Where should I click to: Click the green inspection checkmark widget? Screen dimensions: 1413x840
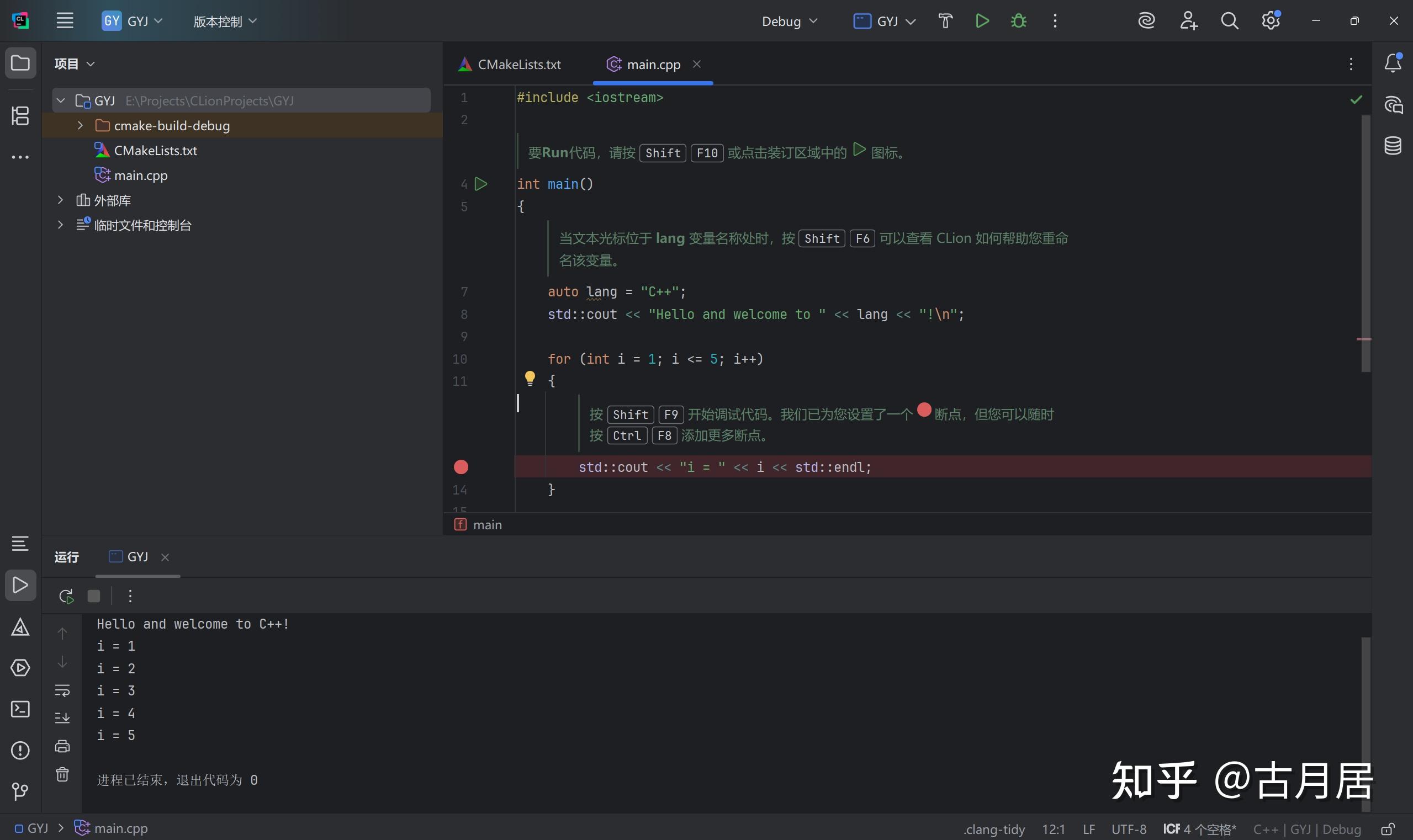point(1356,100)
